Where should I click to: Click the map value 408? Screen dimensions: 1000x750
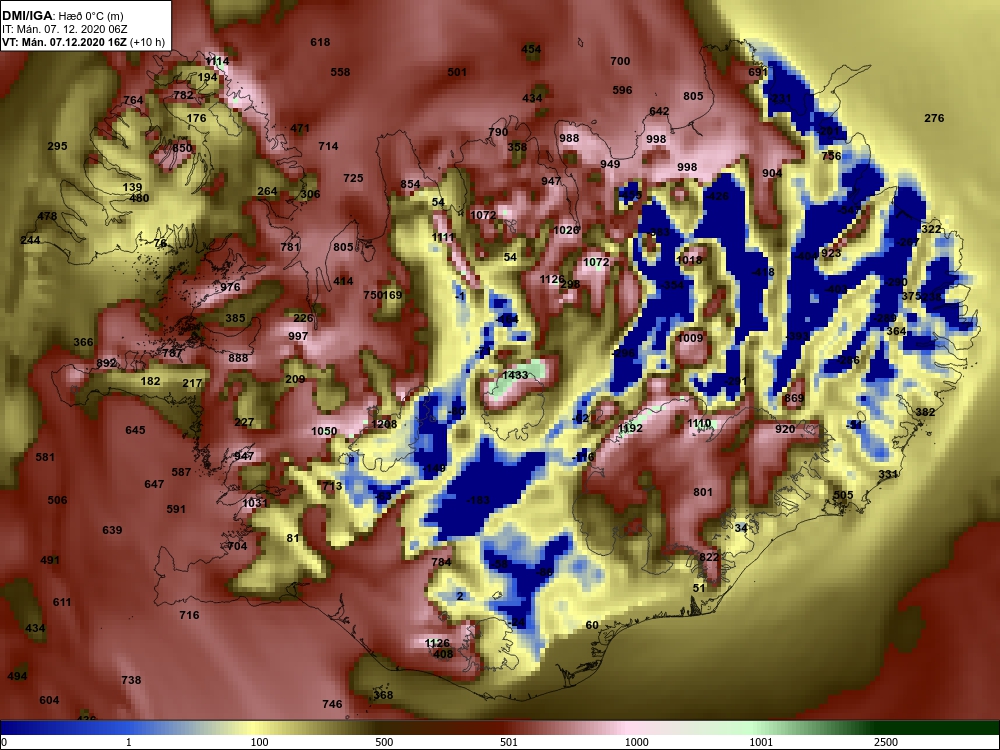click(443, 654)
